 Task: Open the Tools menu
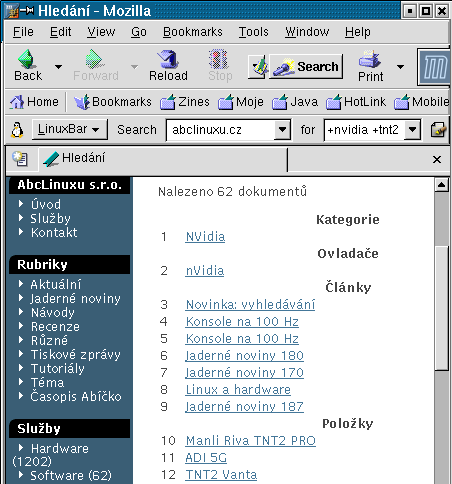click(x=253, y=32)
